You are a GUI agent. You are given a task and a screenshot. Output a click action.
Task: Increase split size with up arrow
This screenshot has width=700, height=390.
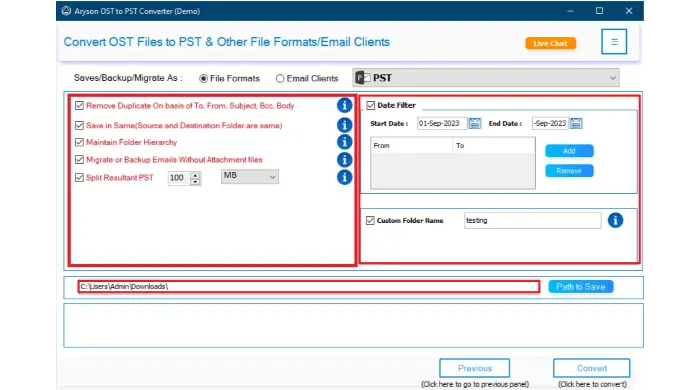click(195, 175)
